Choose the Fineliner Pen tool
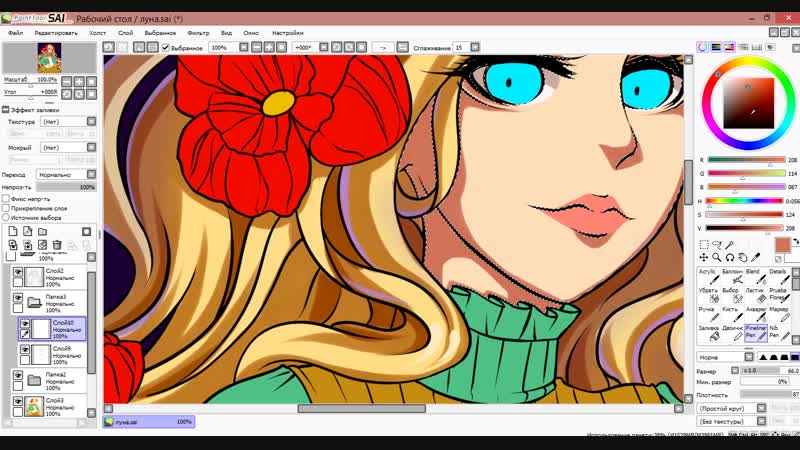The height and width of the screenshot is (450, 800). tap(756, 333)
